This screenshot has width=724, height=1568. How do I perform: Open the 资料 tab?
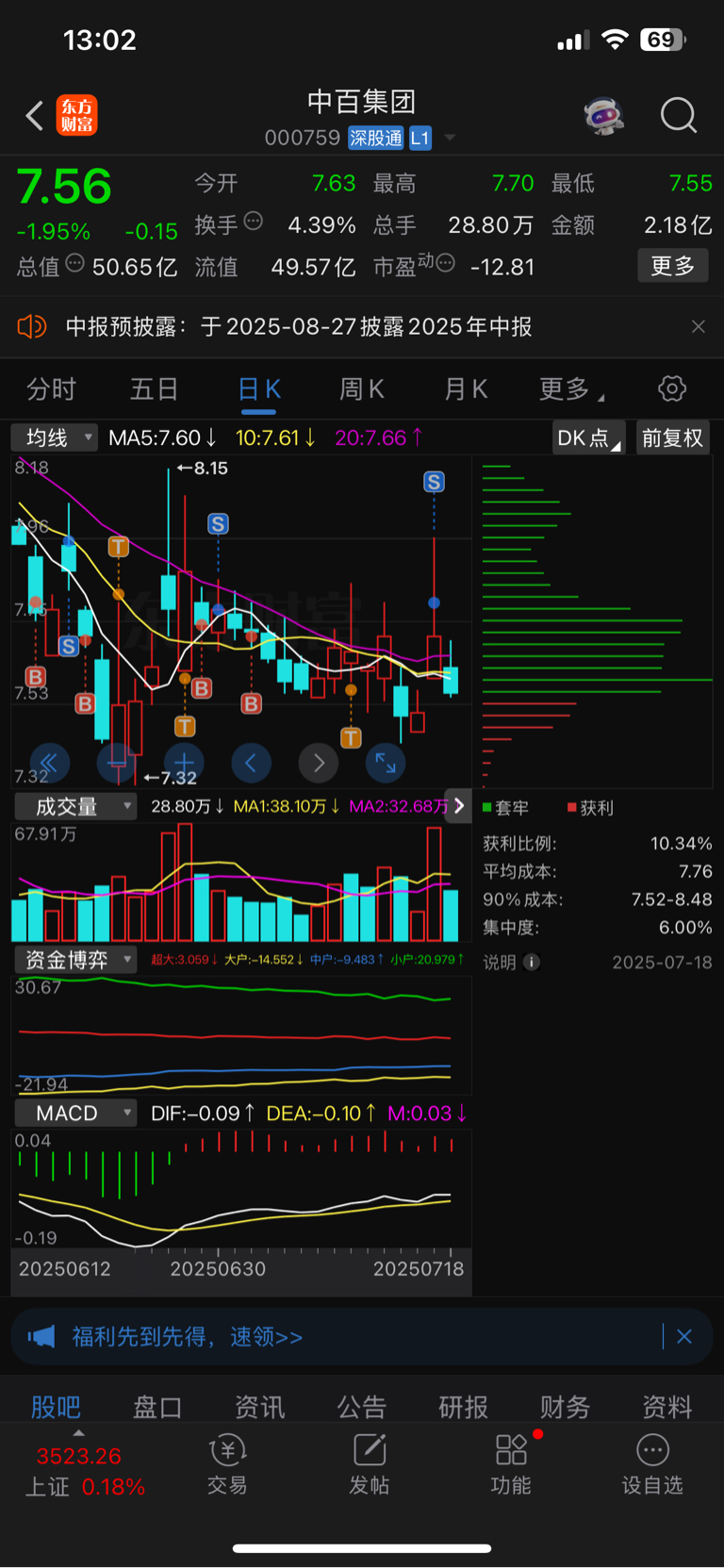[x=667, y=1407]
